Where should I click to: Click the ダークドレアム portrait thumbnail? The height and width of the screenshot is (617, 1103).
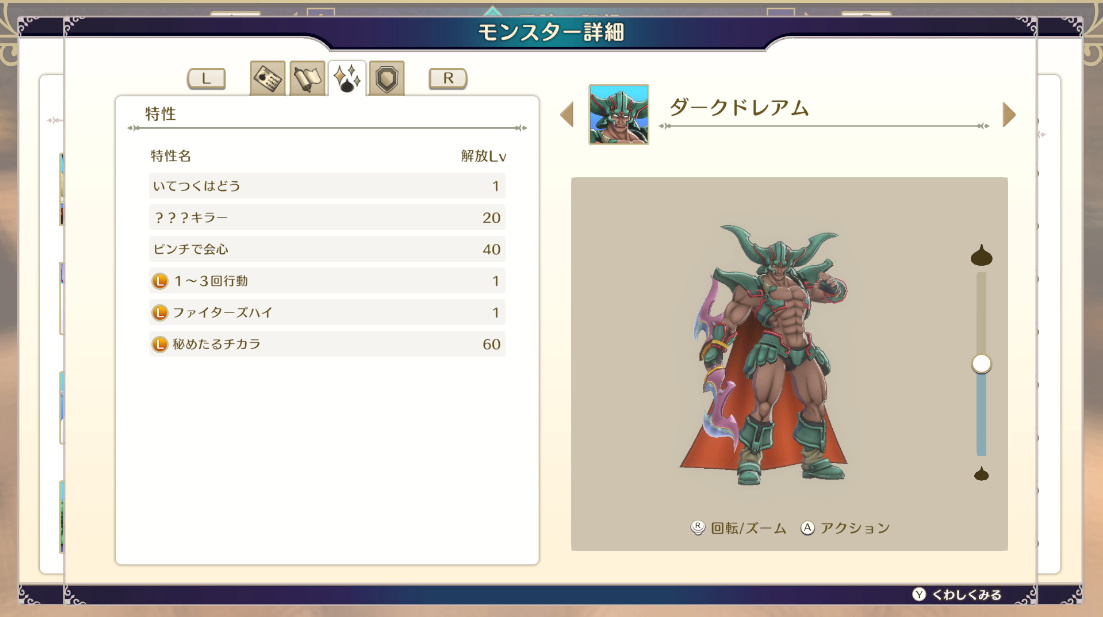pos(618,115)
